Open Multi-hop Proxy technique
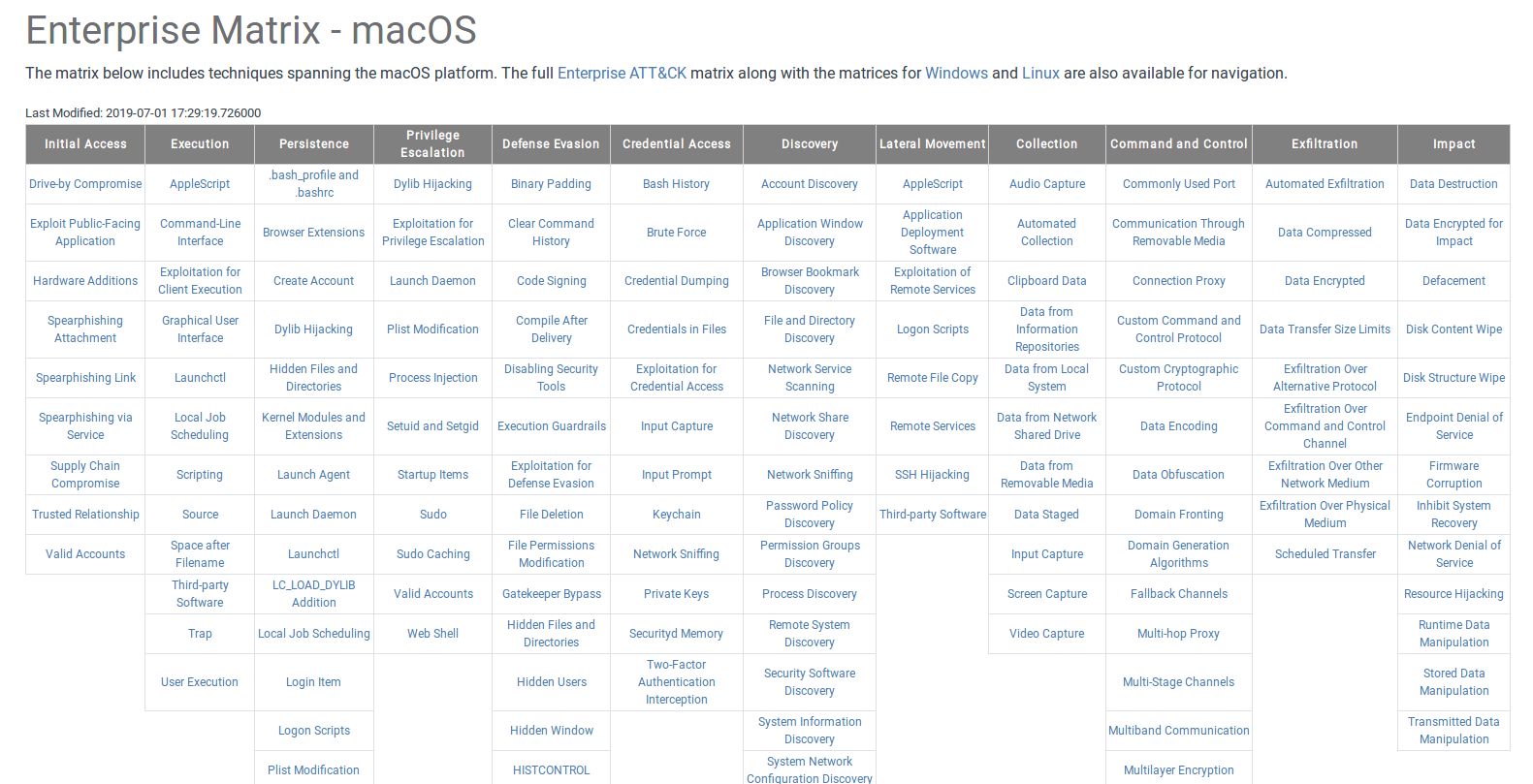 (1179, 633)
